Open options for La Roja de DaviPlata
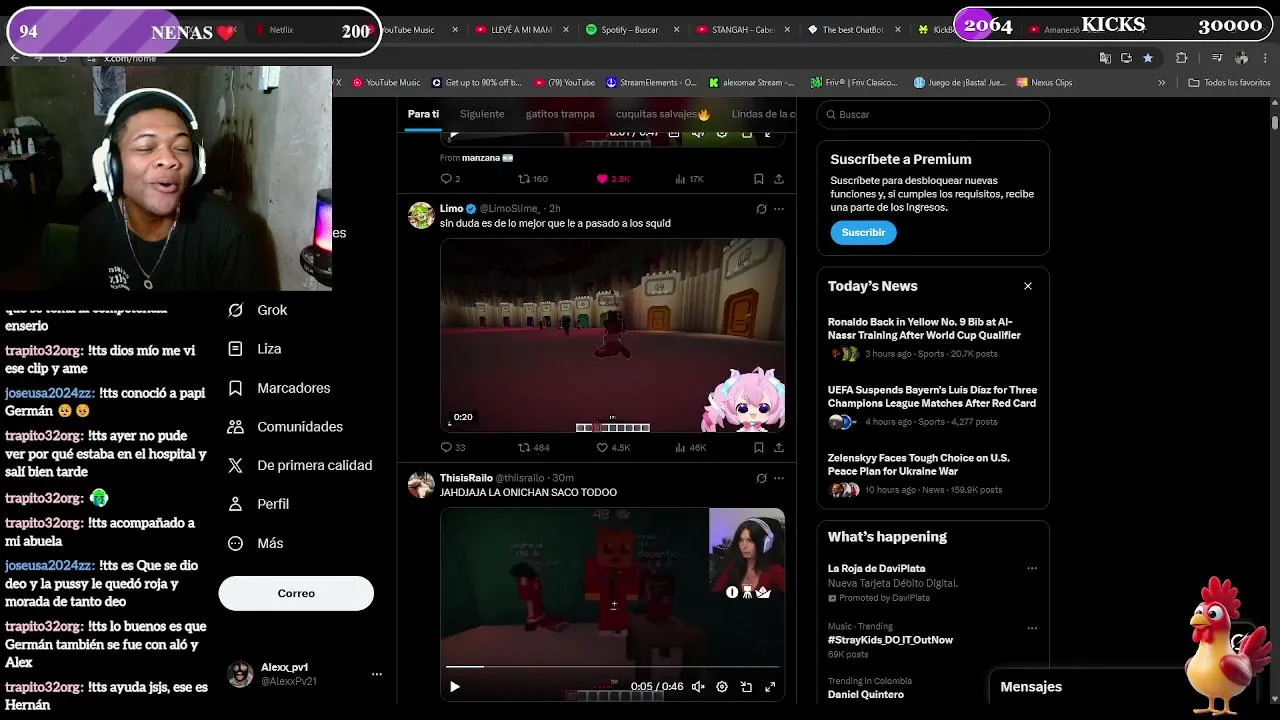The width and height of the screenshot is (1280, 720). point(1032,569)
